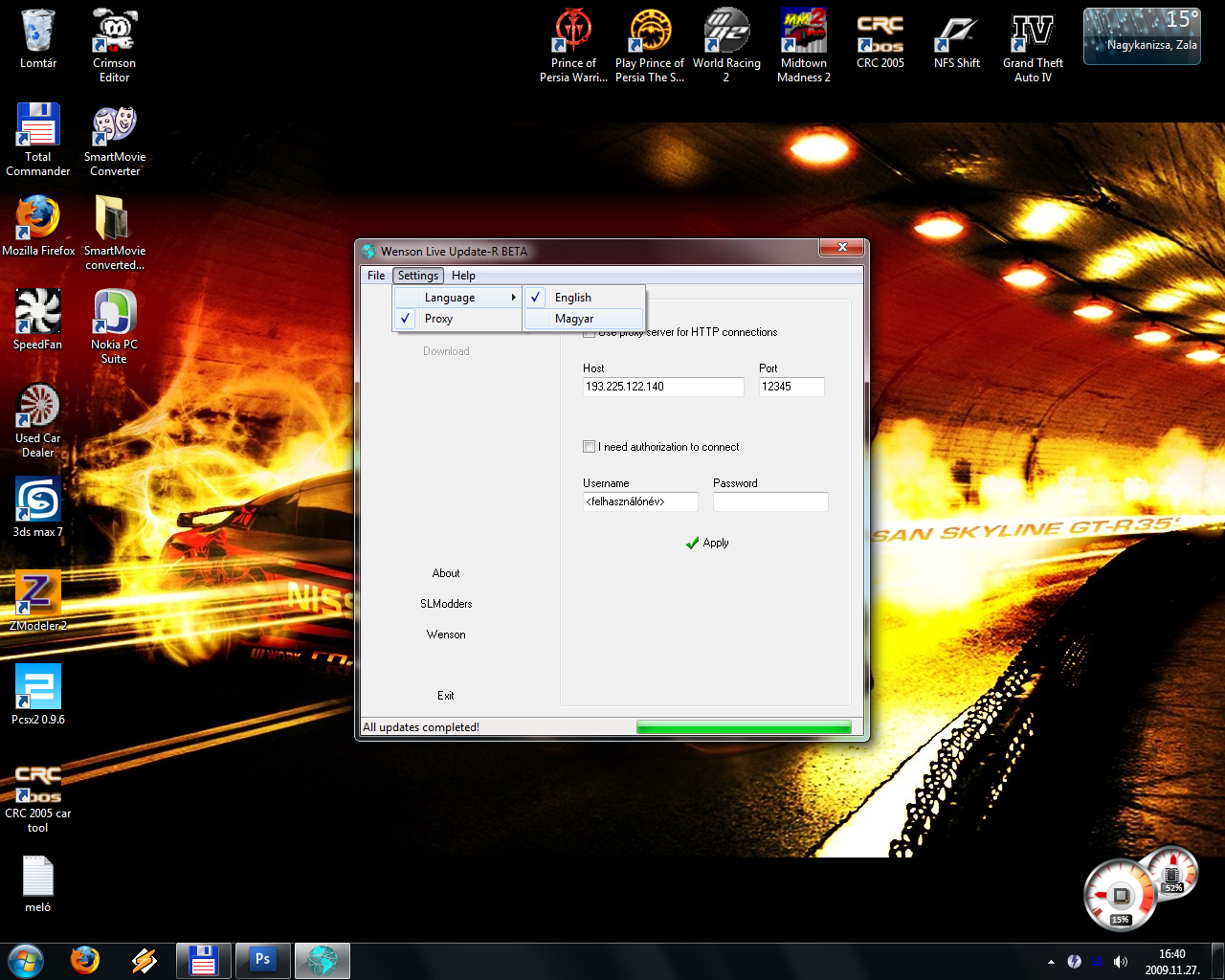Select the Crimson Editor desktop icon

pos(114,45)
